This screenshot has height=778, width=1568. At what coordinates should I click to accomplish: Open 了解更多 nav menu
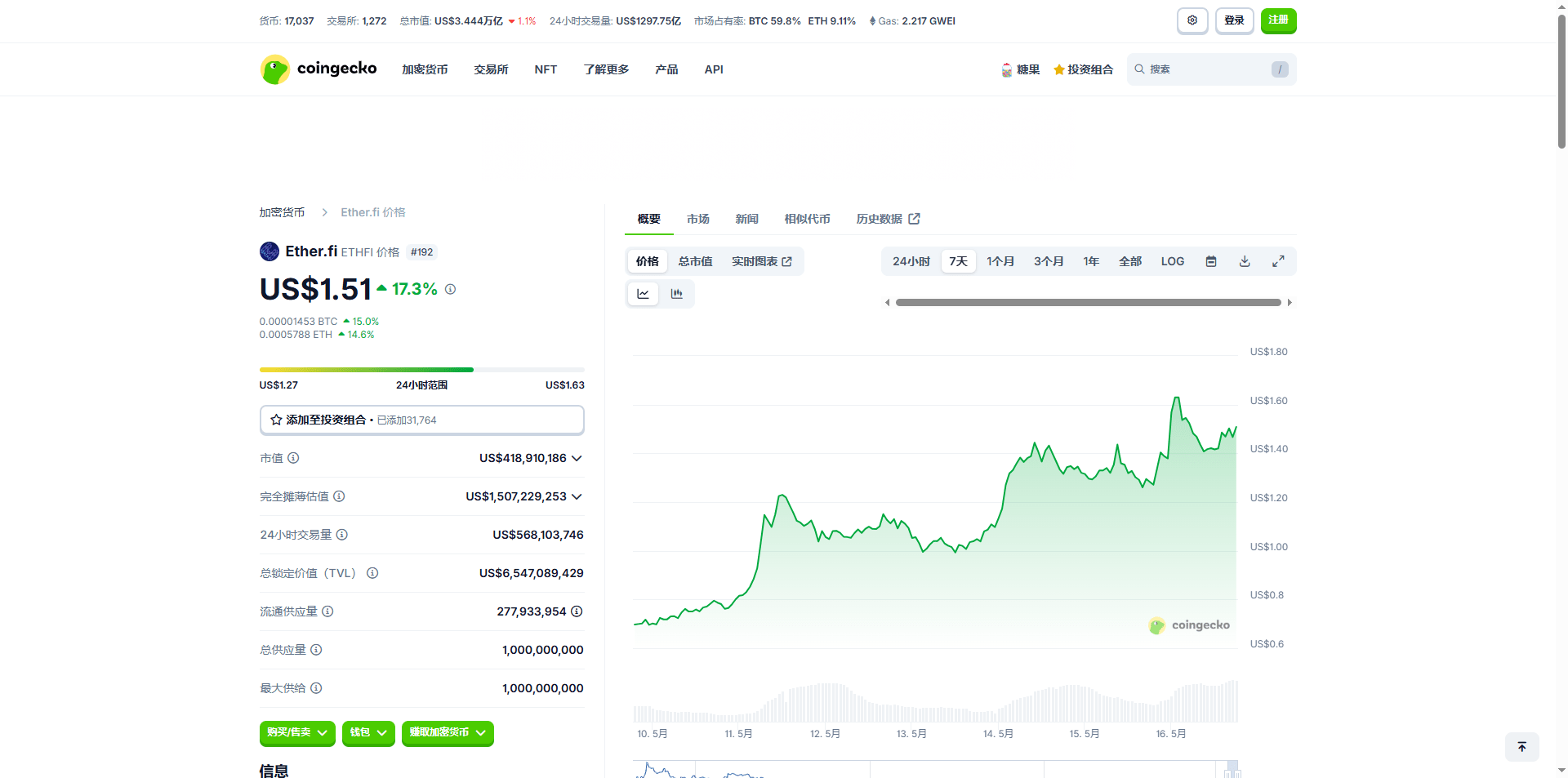(x=606, y=69)
